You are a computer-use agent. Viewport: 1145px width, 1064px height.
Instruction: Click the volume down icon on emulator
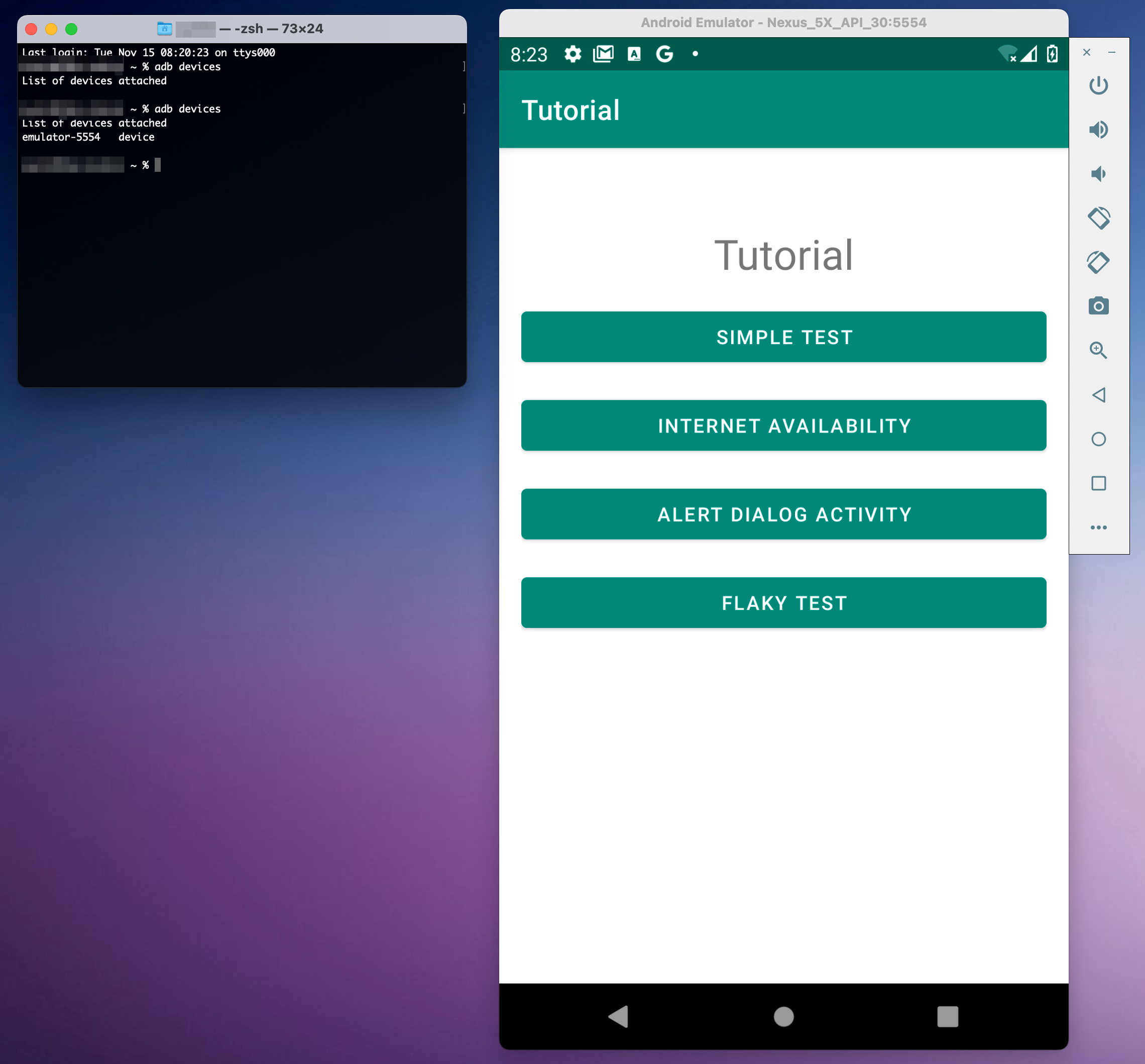pos(1098,174)
